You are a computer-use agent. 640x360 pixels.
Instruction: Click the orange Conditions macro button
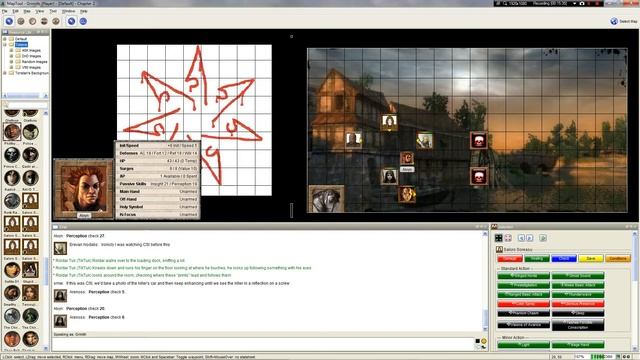(618, 258)
